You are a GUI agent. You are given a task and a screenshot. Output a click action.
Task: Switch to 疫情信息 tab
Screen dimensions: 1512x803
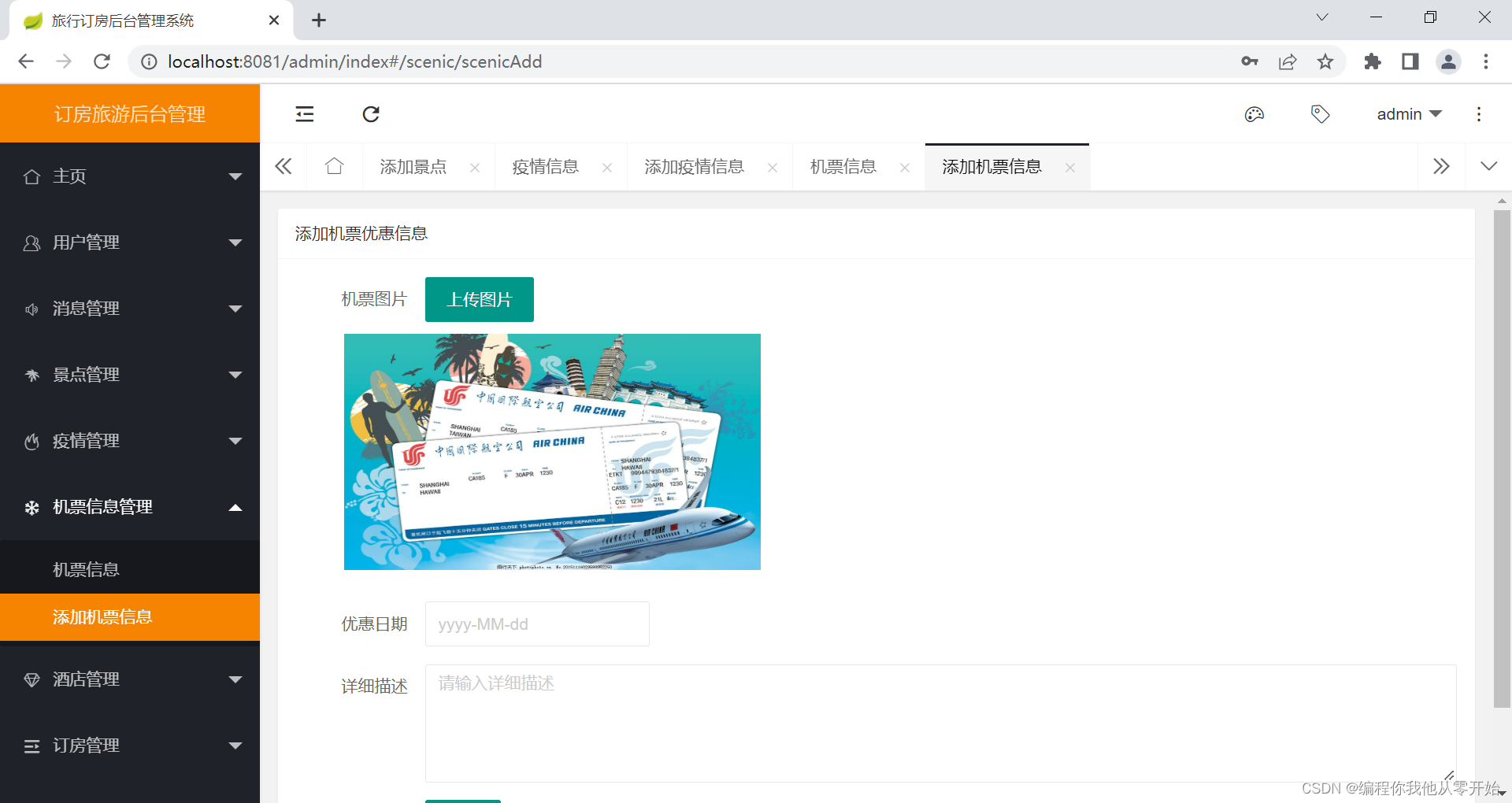545,167
